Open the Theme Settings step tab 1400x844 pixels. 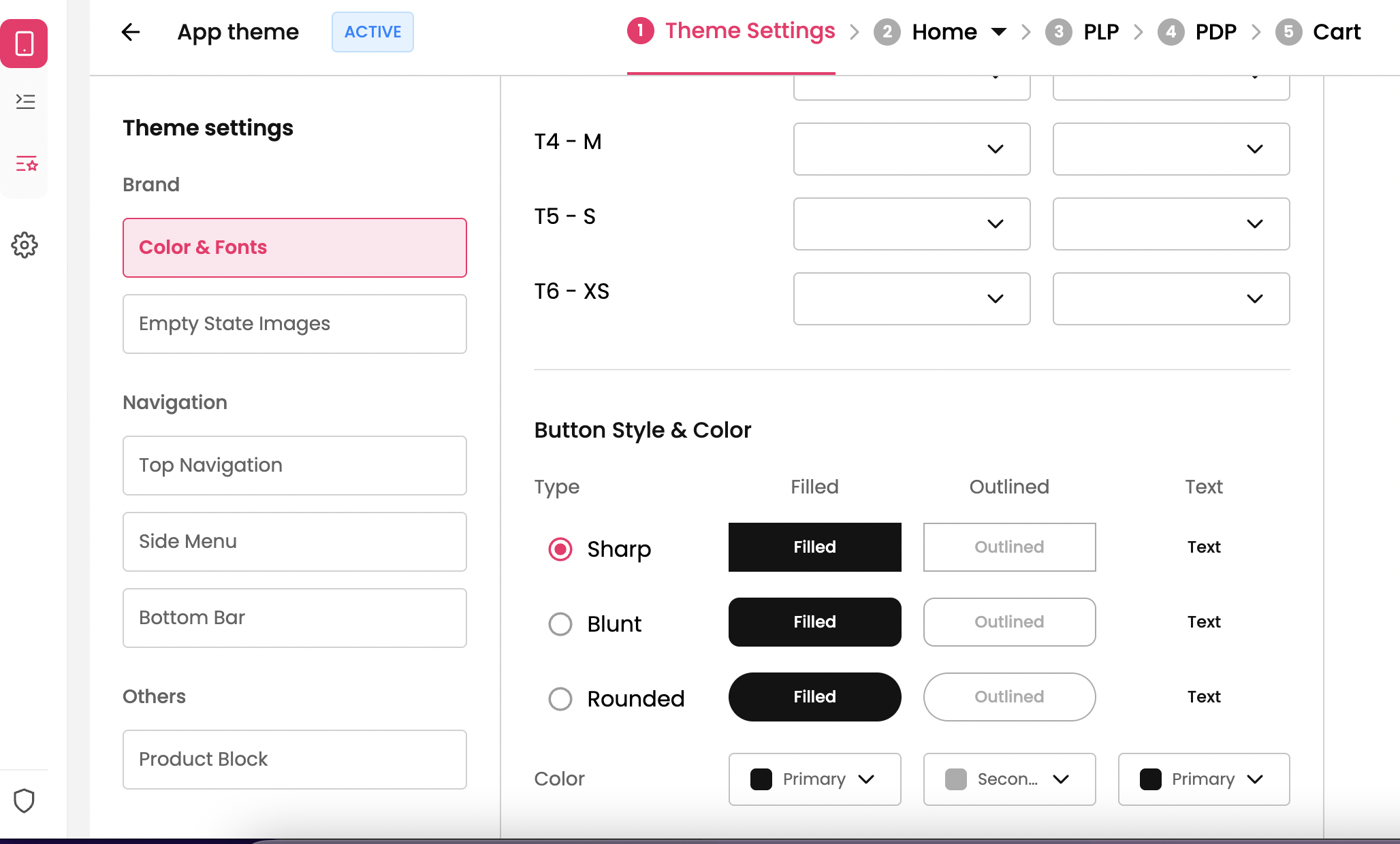point(750,31)
